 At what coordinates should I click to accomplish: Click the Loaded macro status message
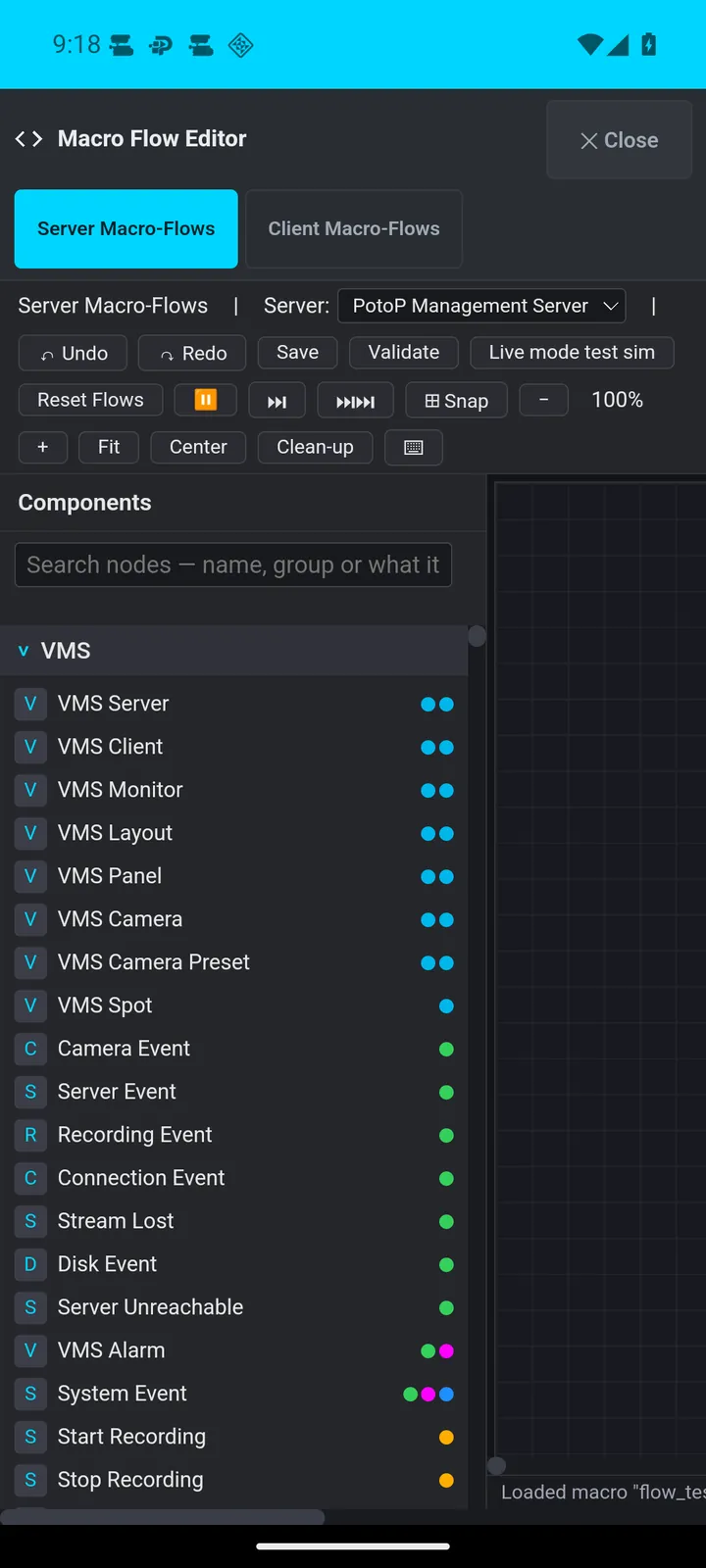603,1493
